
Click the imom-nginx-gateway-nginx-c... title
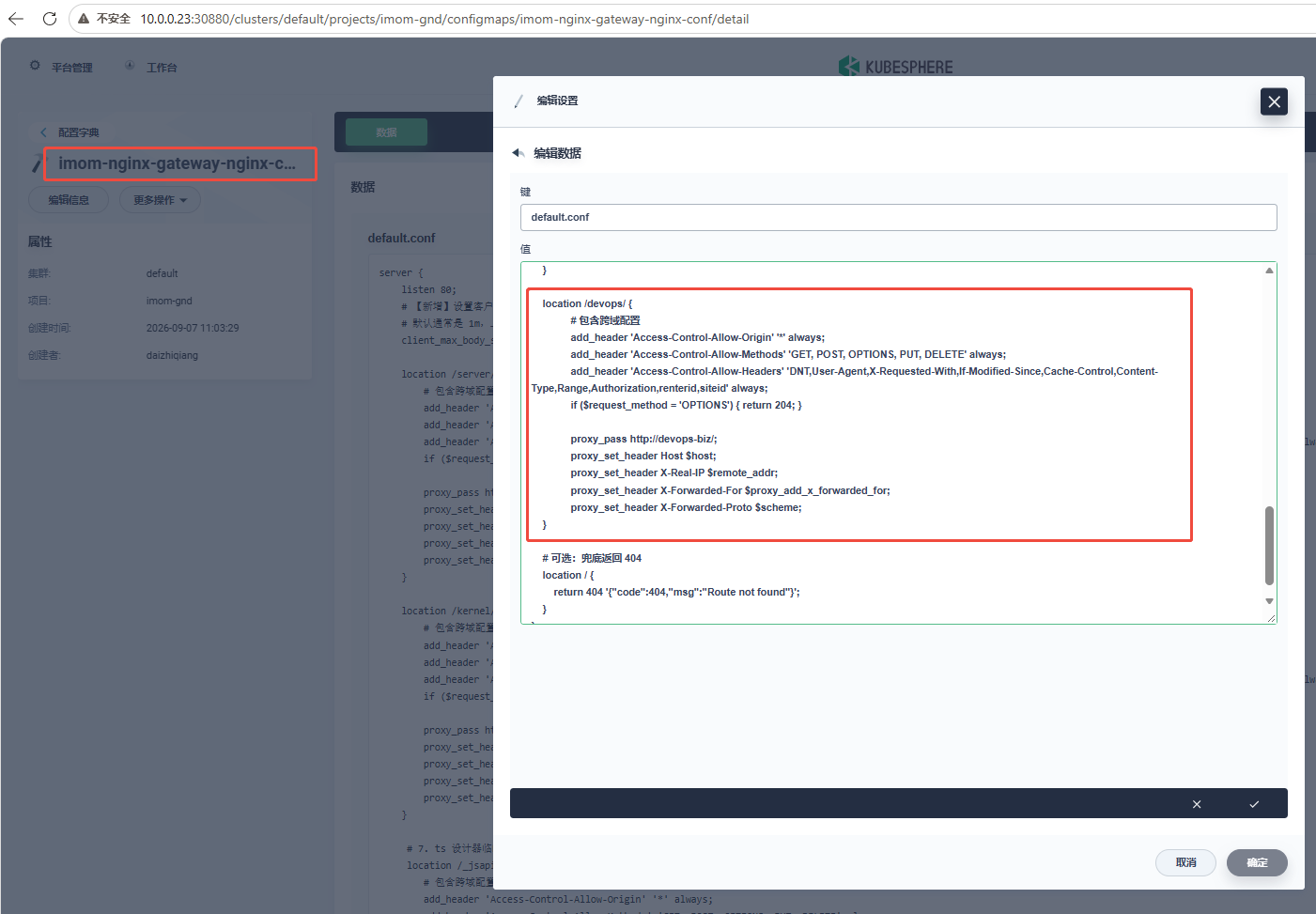pyautogui.click(x=177, y=163)
